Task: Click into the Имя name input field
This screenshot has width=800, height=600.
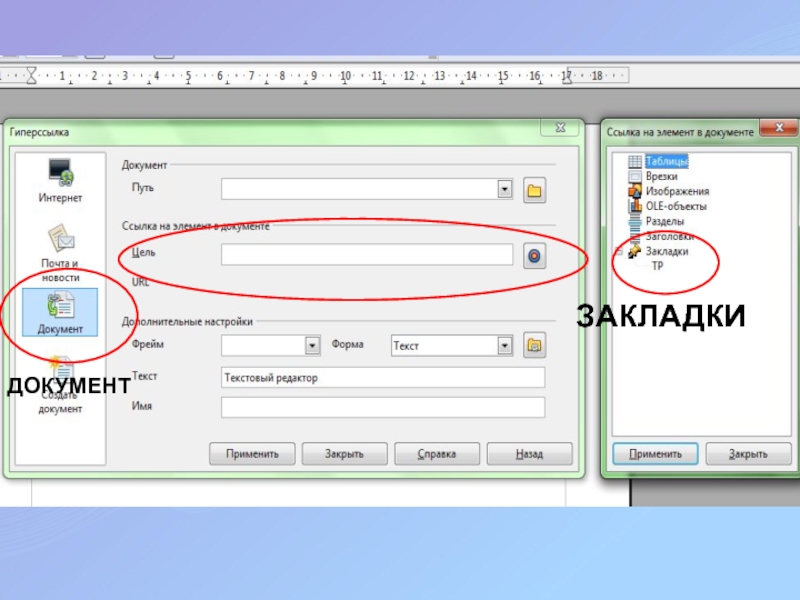Action: click(x=383, y=407)
